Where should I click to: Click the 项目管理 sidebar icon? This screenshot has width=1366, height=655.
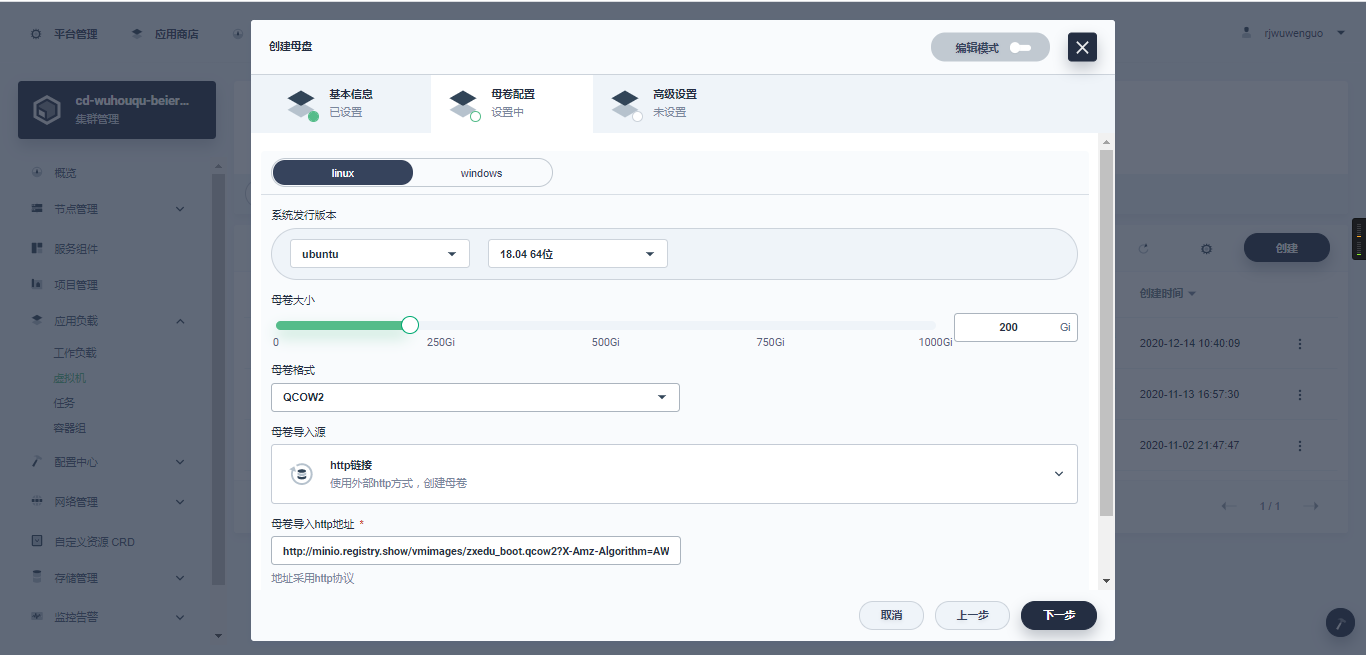[x=36, y=285]
